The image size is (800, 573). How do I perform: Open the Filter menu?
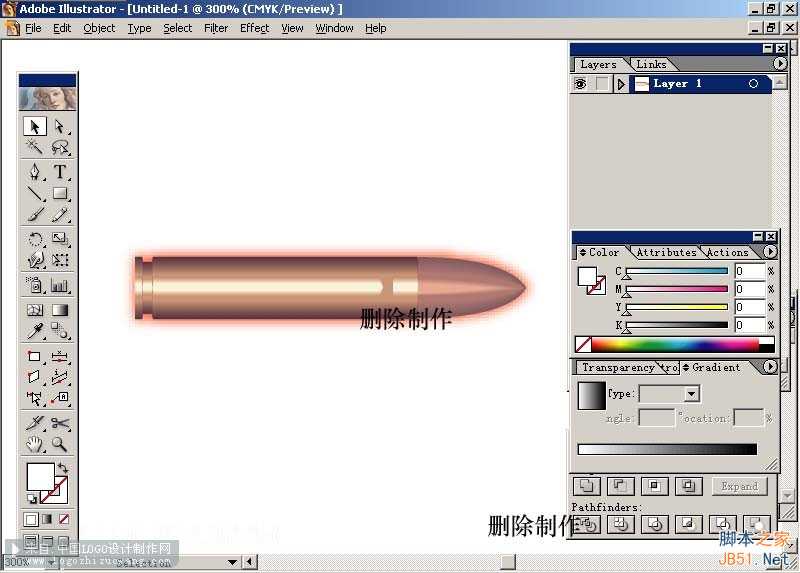coord(216,28)
